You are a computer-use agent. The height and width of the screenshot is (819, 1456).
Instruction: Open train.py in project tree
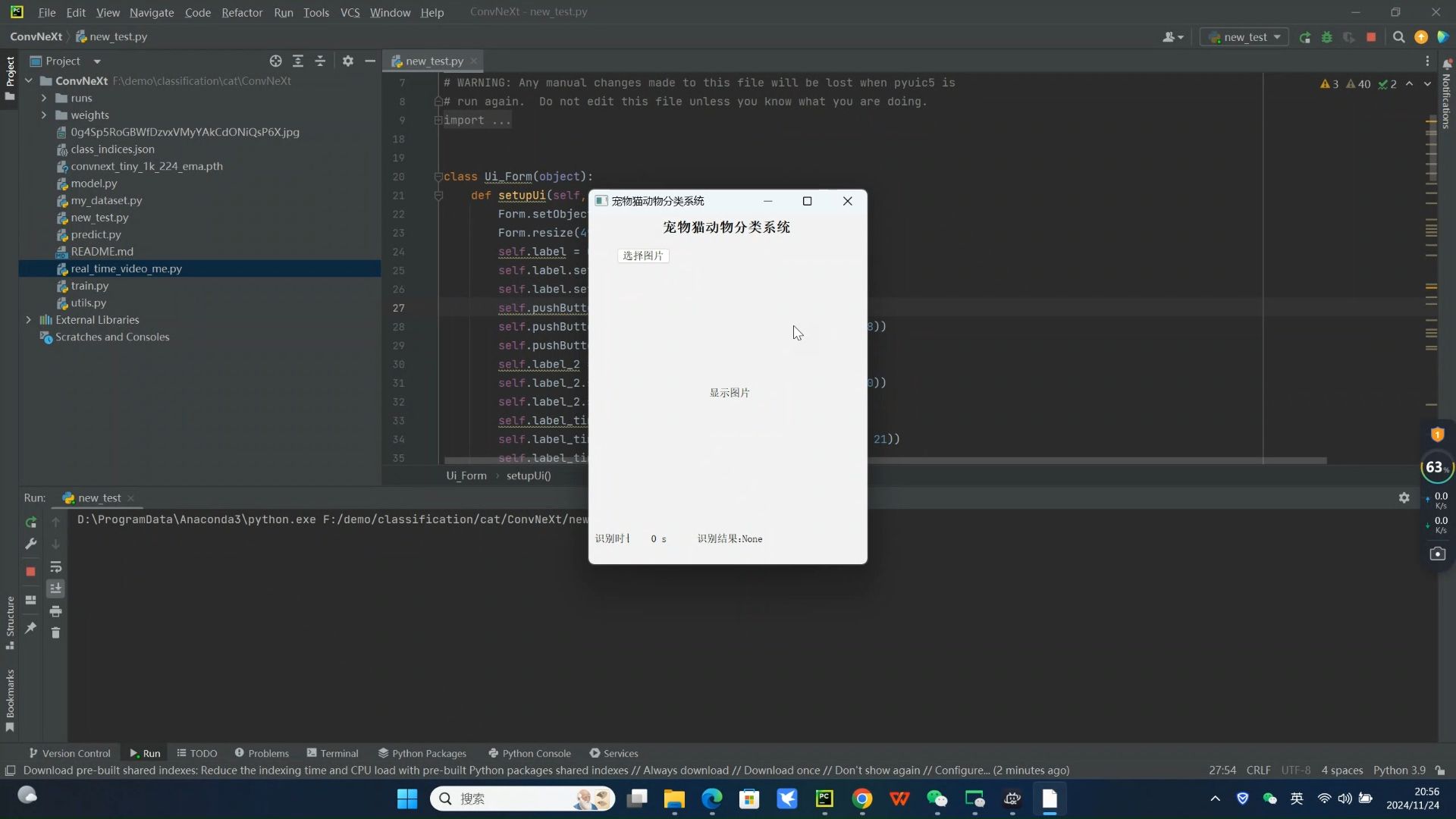click(x=89, y=286)
